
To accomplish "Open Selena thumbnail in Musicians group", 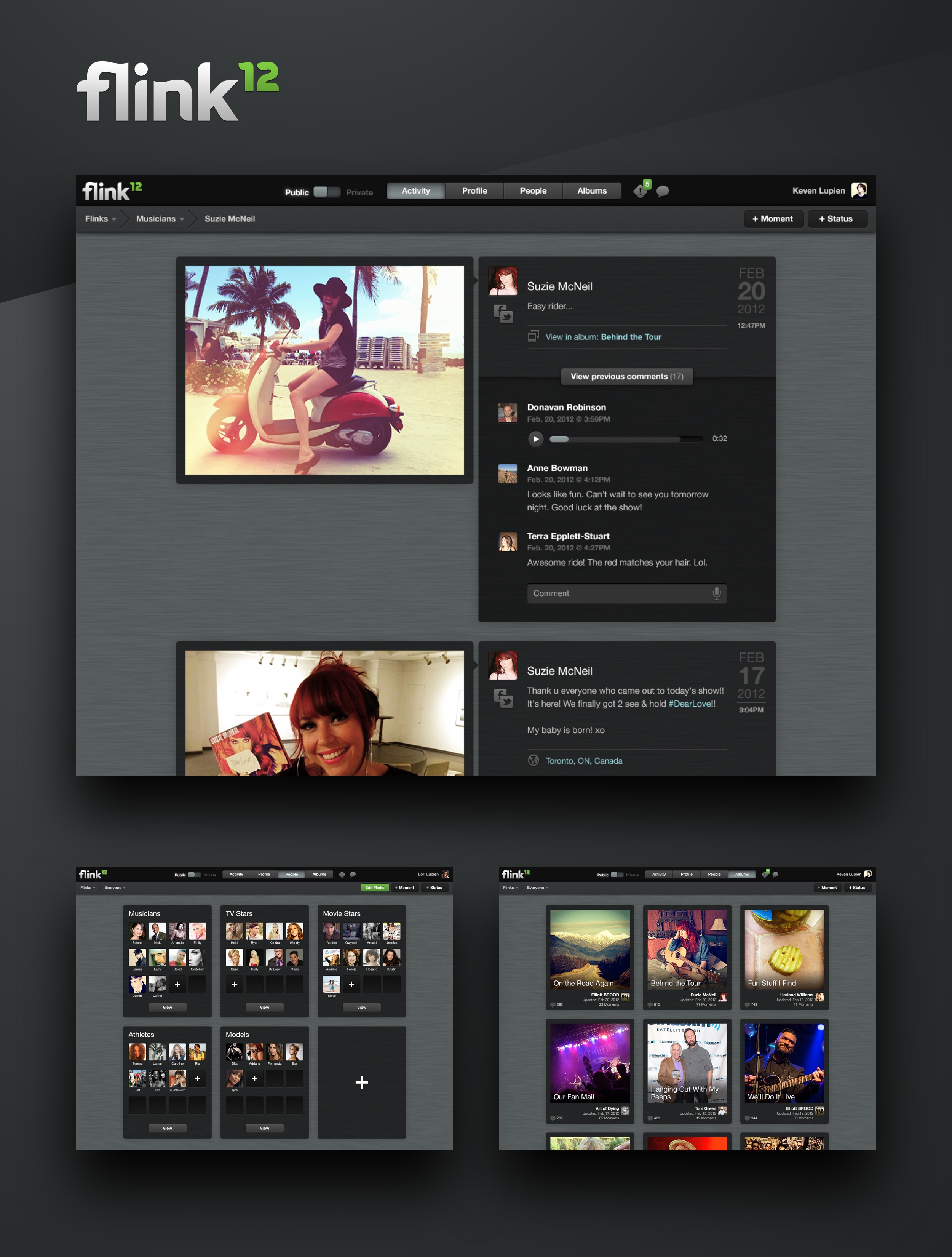I will [x=137, y=931].
